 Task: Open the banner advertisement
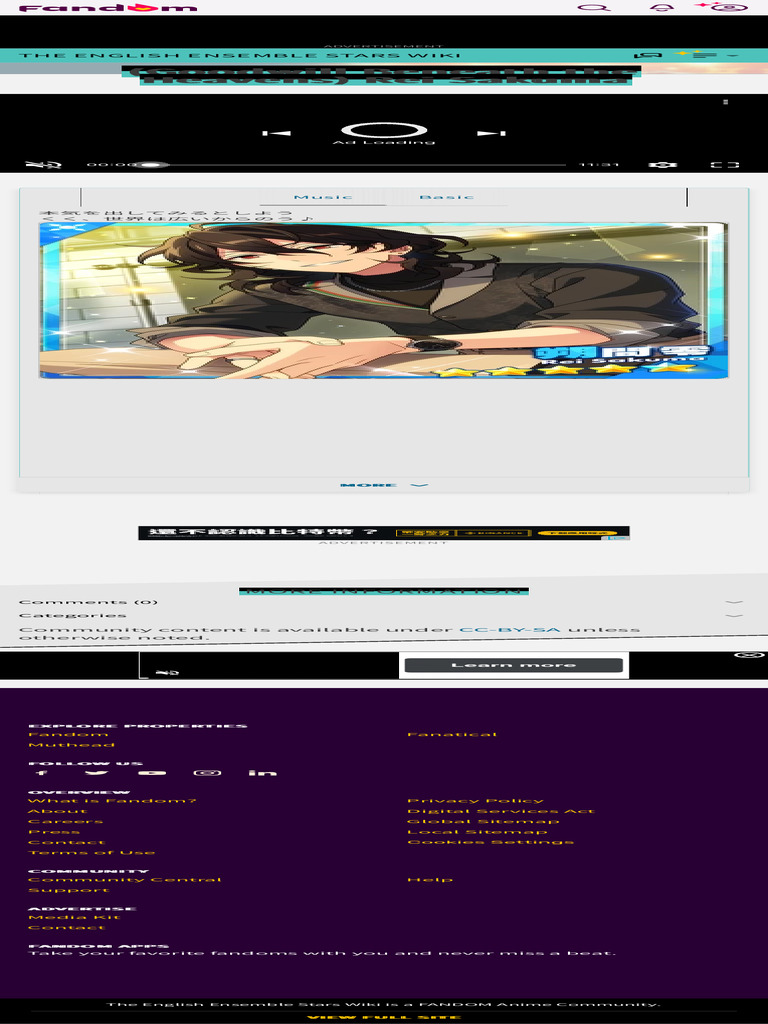click(x=384, y=533)
